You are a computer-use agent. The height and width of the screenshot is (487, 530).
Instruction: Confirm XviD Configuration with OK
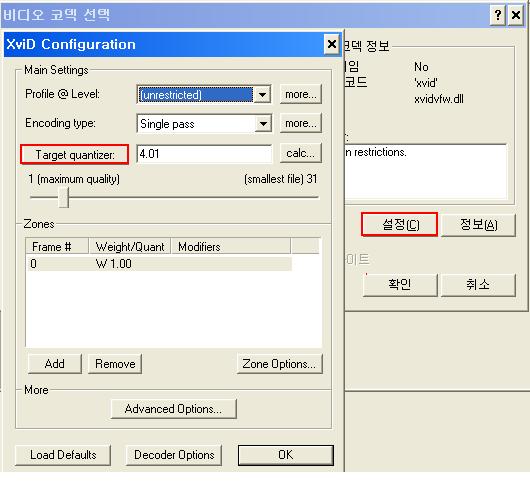(286, 455)
